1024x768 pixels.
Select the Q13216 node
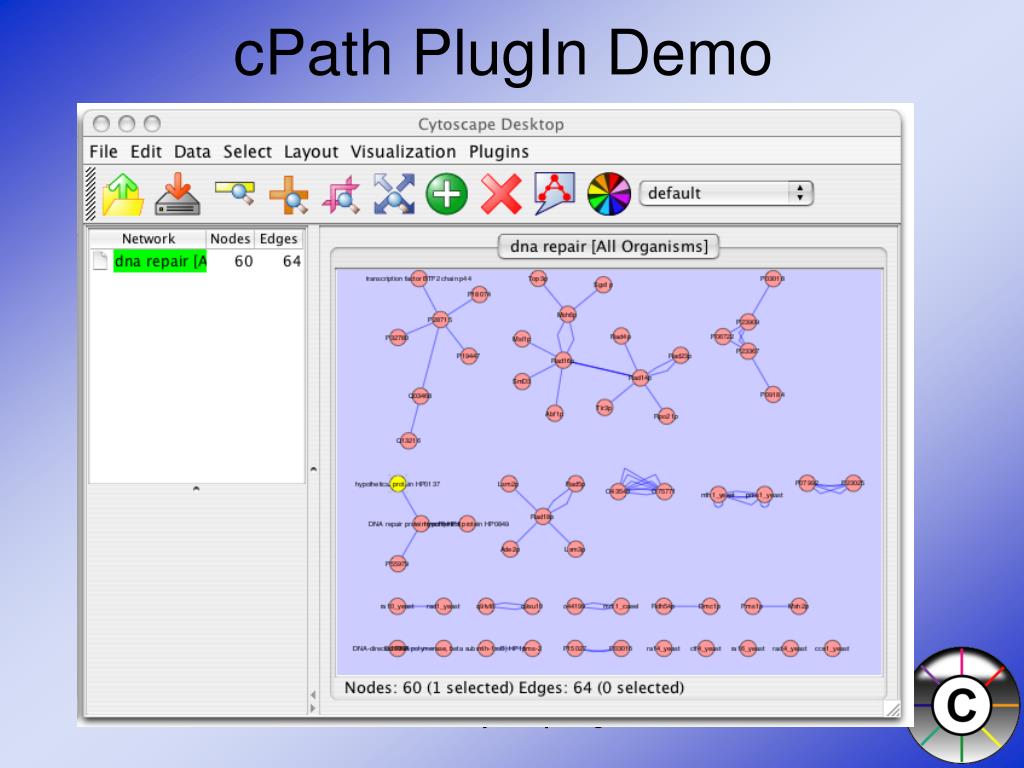point(408,441)
